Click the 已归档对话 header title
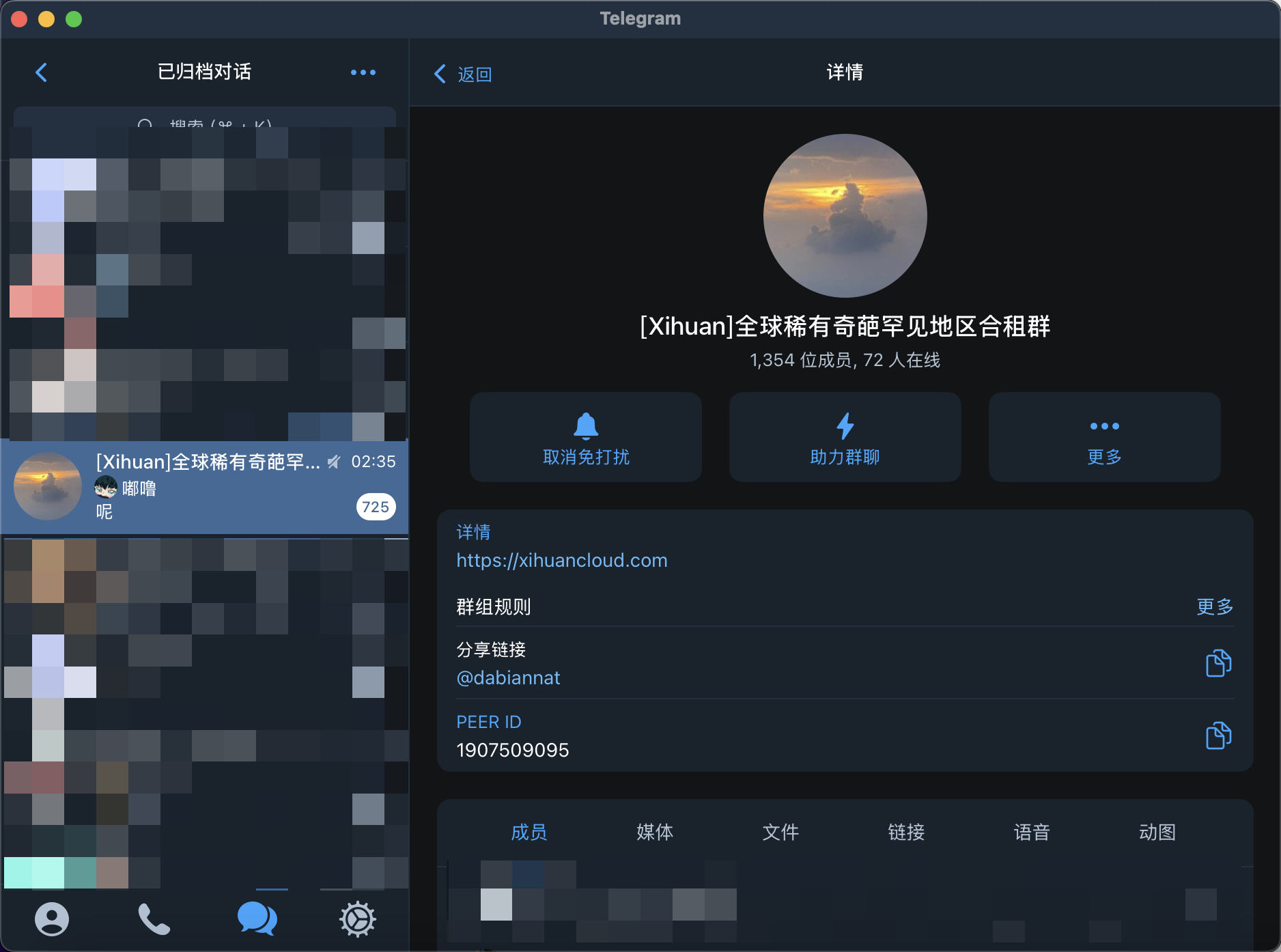Screen dimensions: 1281x952 pyautogui.click(x=204, y=72)
